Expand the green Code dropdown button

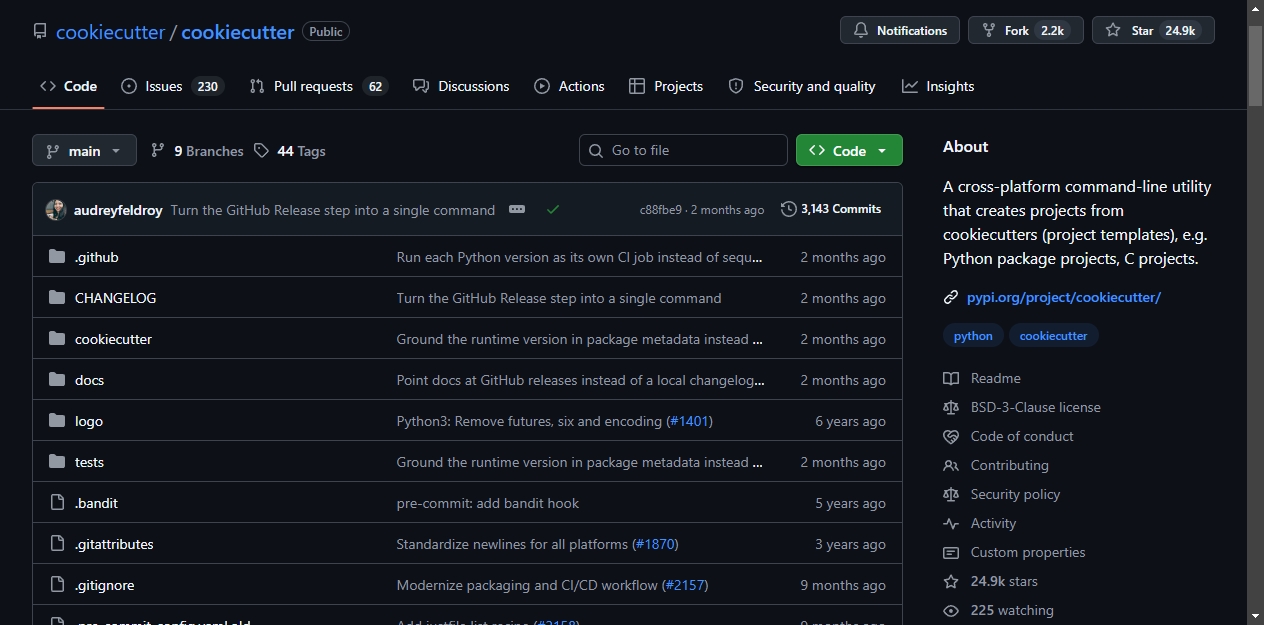(849, 150)
